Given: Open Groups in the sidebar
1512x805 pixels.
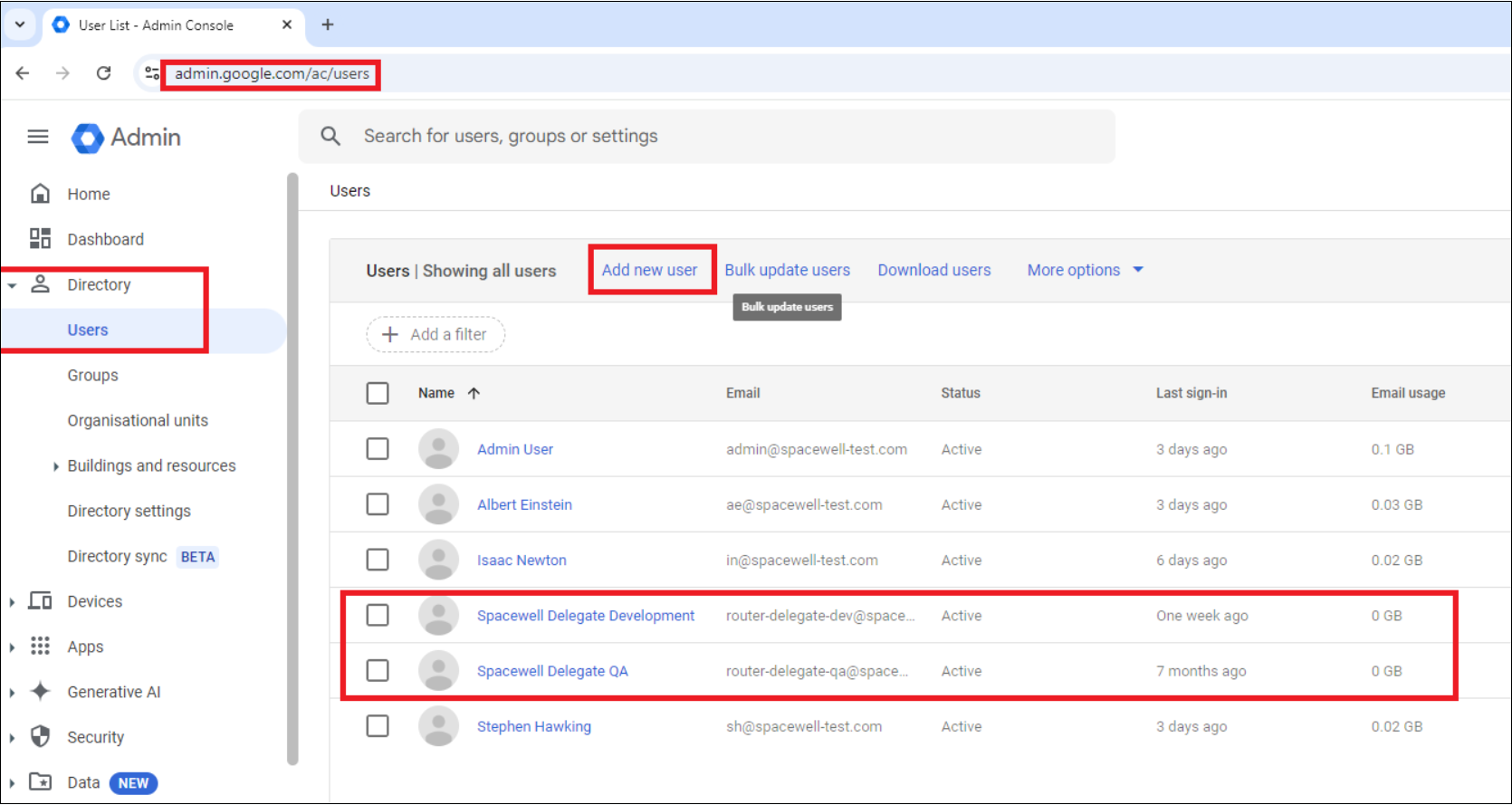Looking at the screenshot, I should point(92,375).
